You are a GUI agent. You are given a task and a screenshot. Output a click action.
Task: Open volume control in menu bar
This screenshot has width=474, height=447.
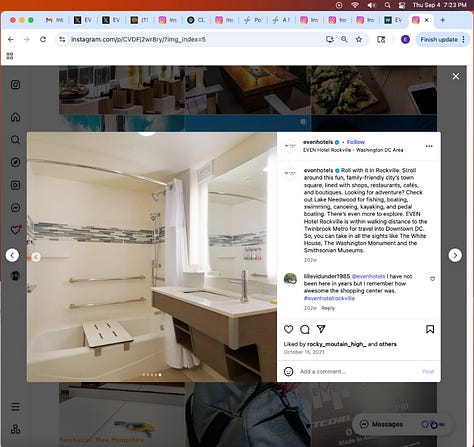tap(371, 5)
